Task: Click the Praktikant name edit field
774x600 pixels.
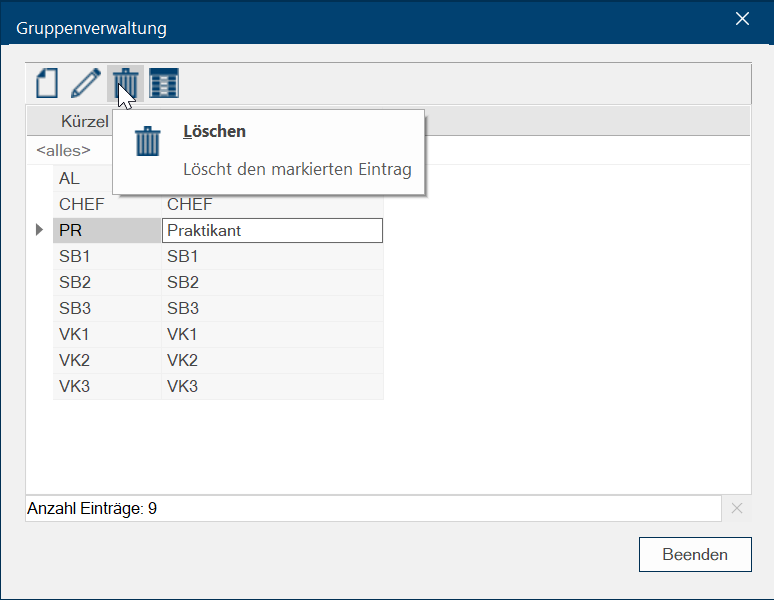Action: [271, 230]
